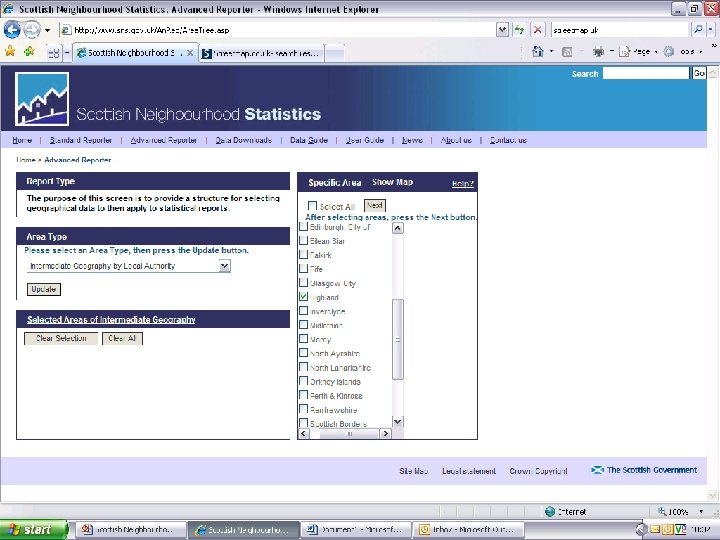Tick the Inverclyde checkbox
This screenshot has width=720, height=540.
click(304, 311)
